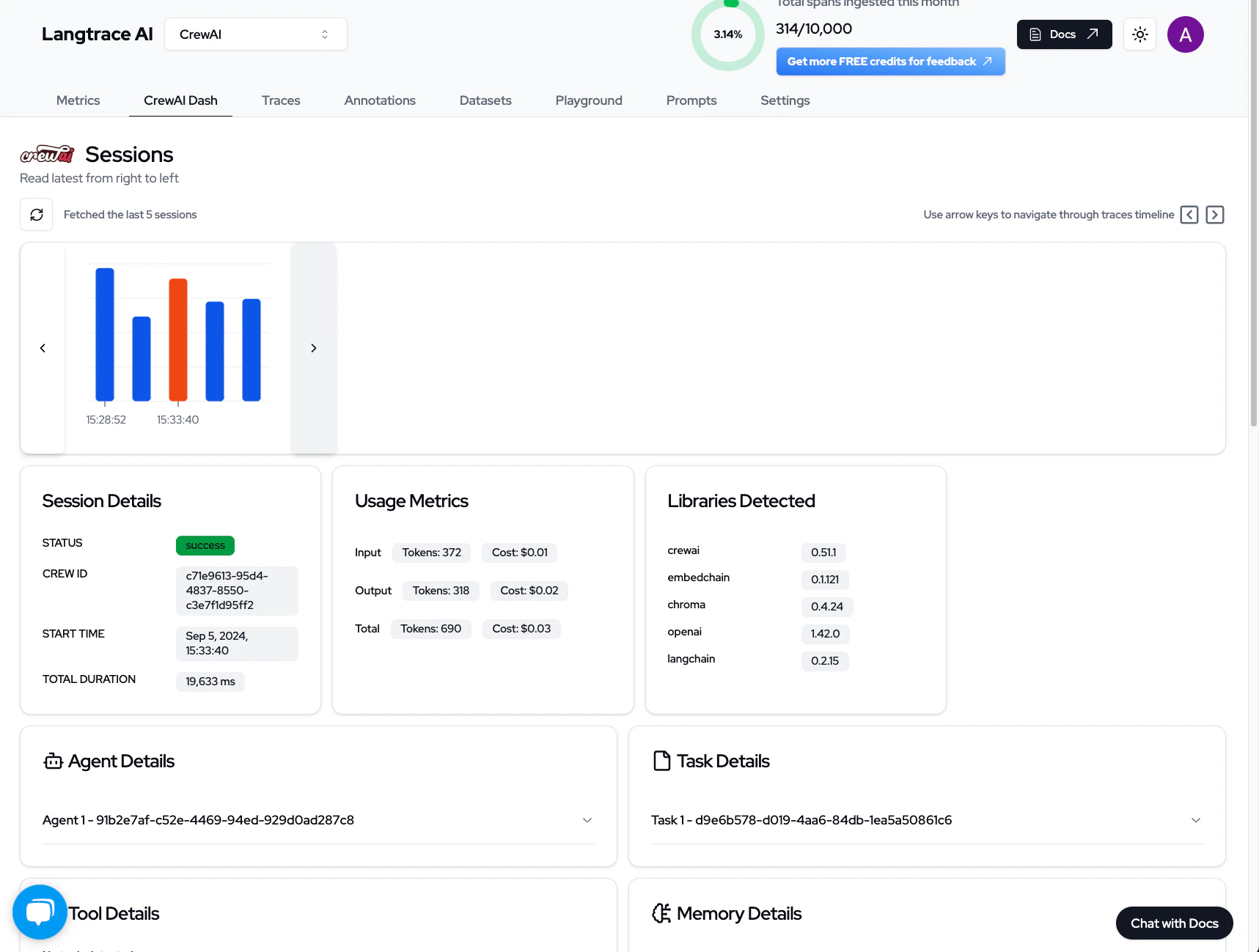Click the refresh sessions icon button
This screenshot has width=1259, height=952.
coord(36,215)
